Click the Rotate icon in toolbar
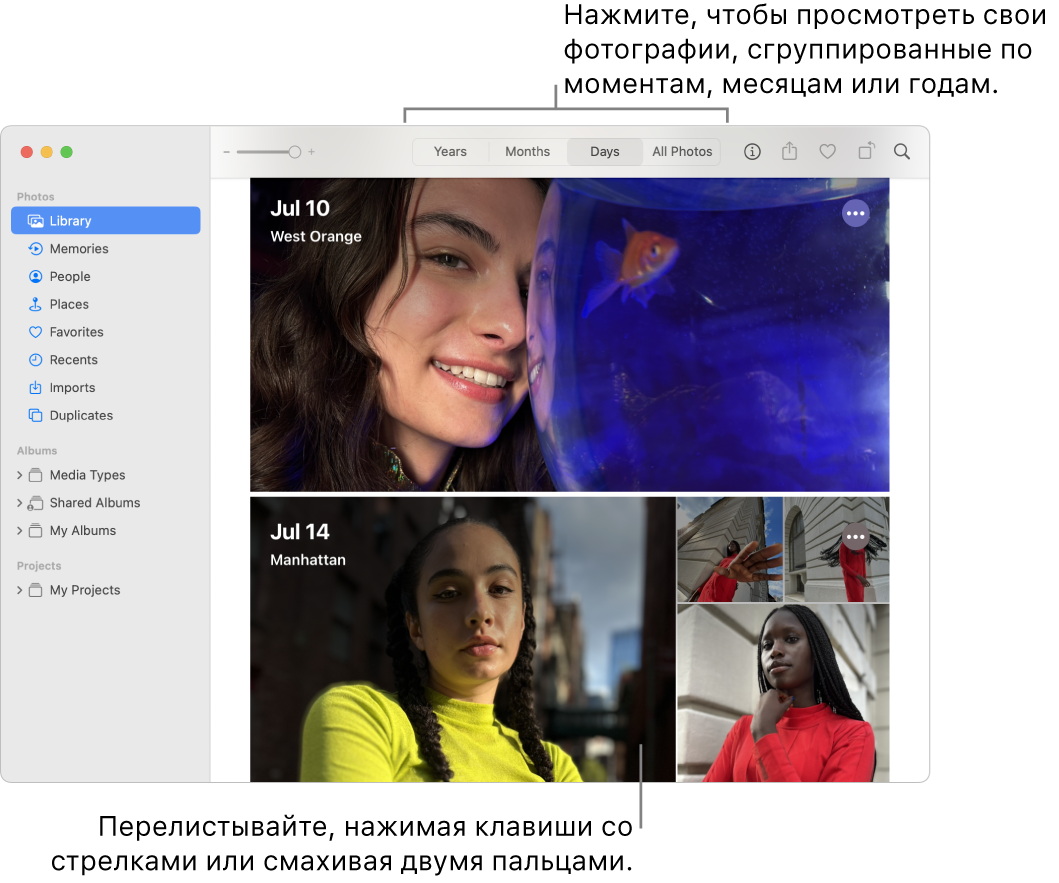 [866, 151]
